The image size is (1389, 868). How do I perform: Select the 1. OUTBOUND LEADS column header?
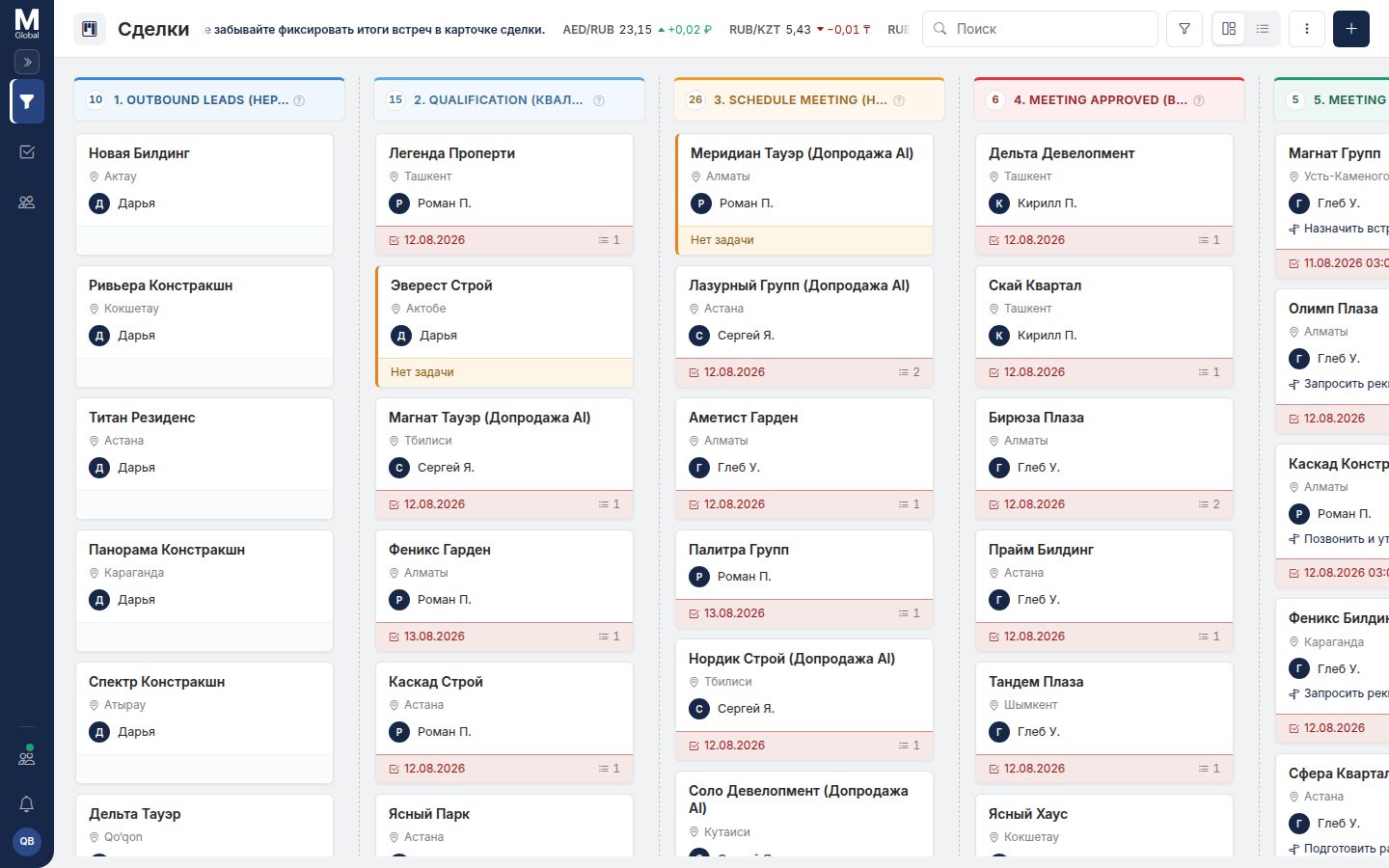[209, 99]
